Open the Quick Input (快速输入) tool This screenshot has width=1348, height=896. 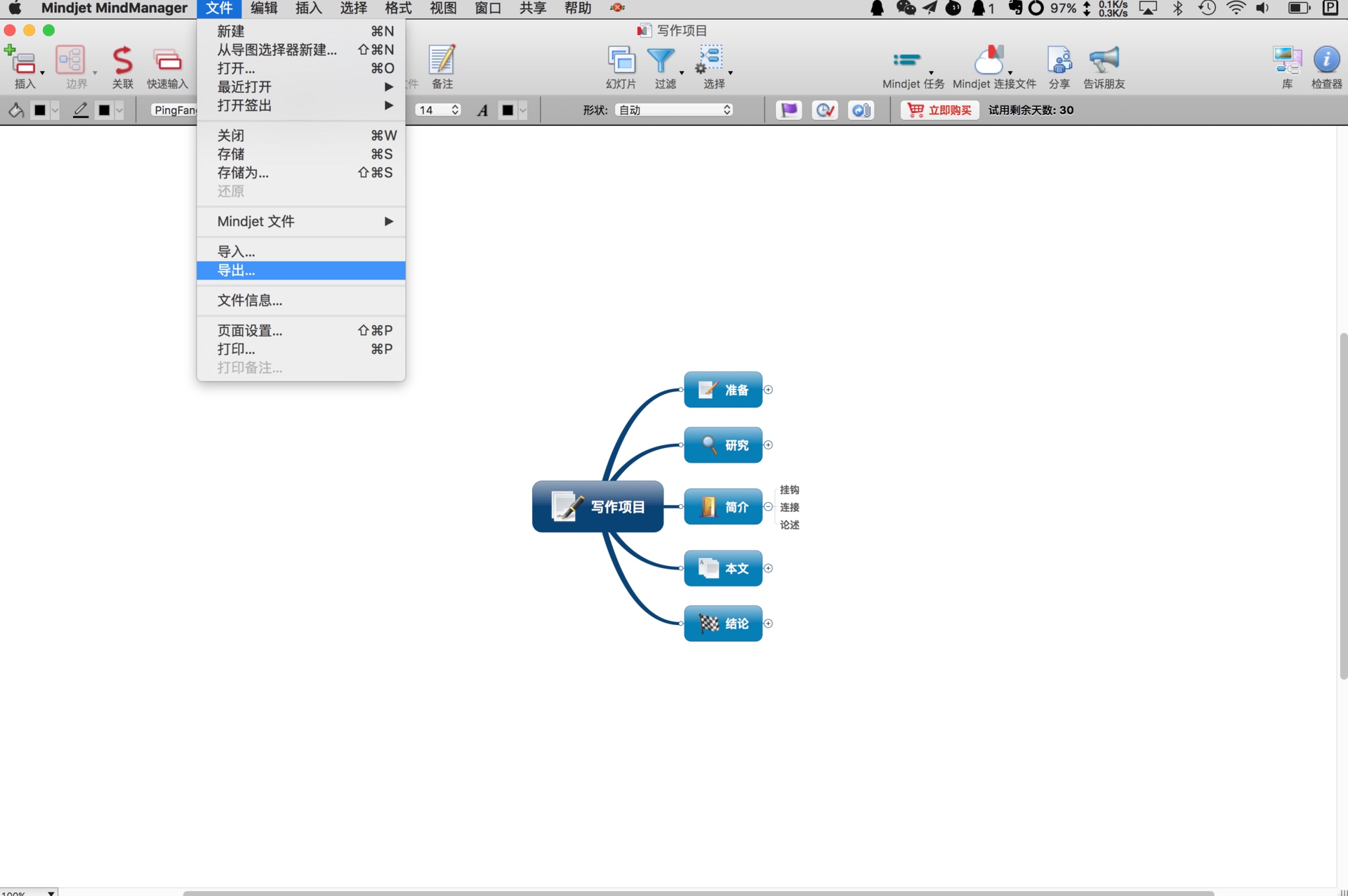167,62
